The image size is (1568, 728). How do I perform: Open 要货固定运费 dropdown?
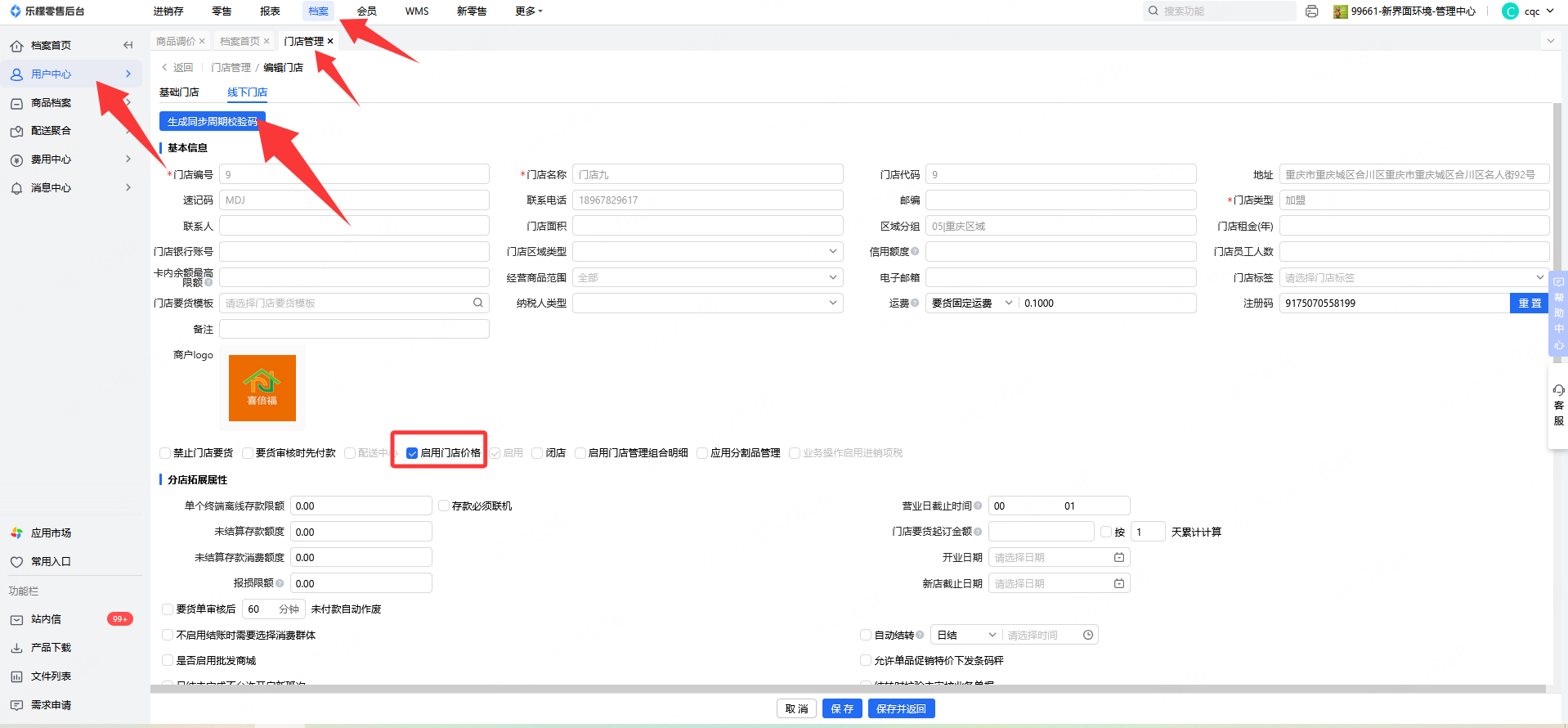coord(972,303)
